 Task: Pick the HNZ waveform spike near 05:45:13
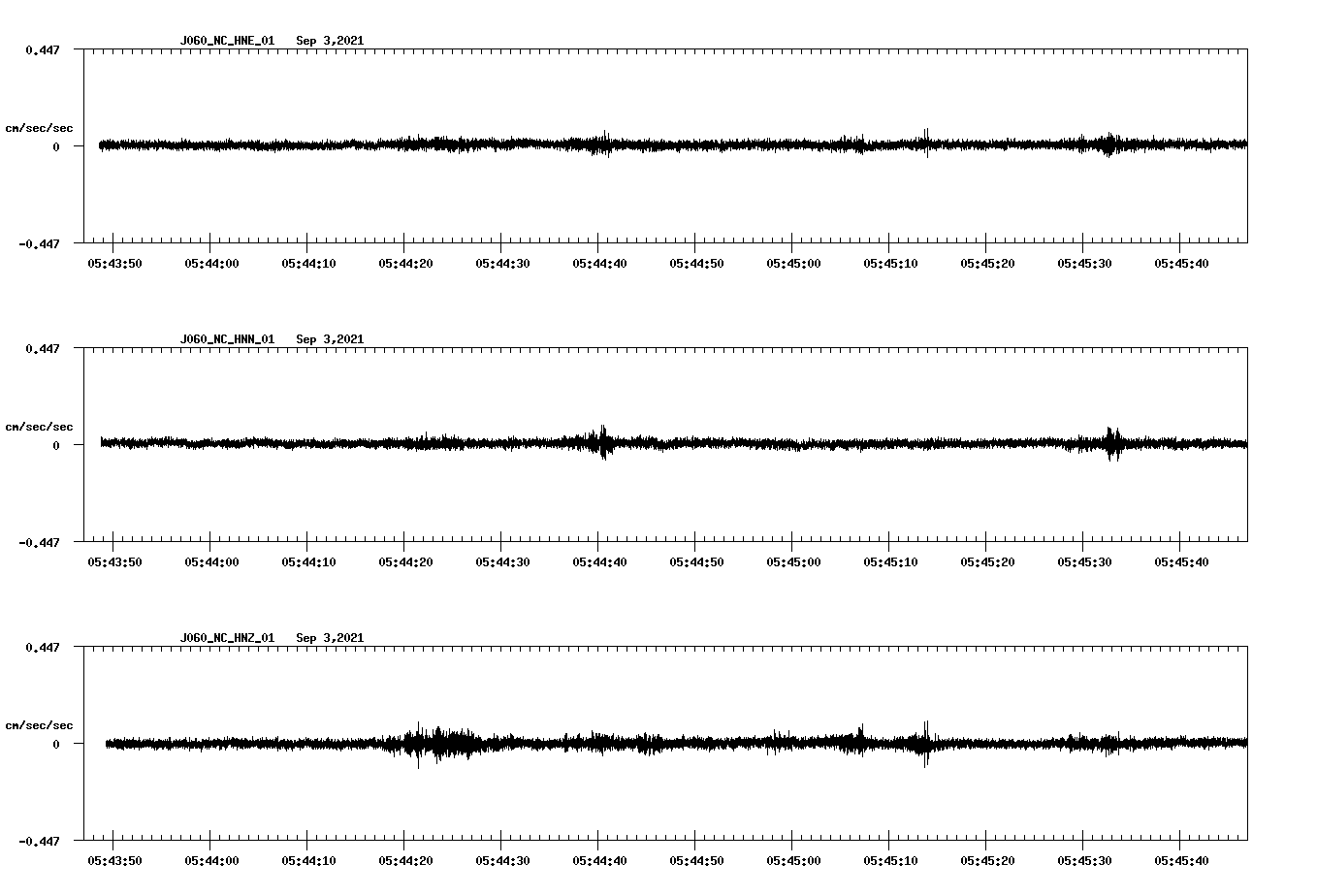coord(926,743)
